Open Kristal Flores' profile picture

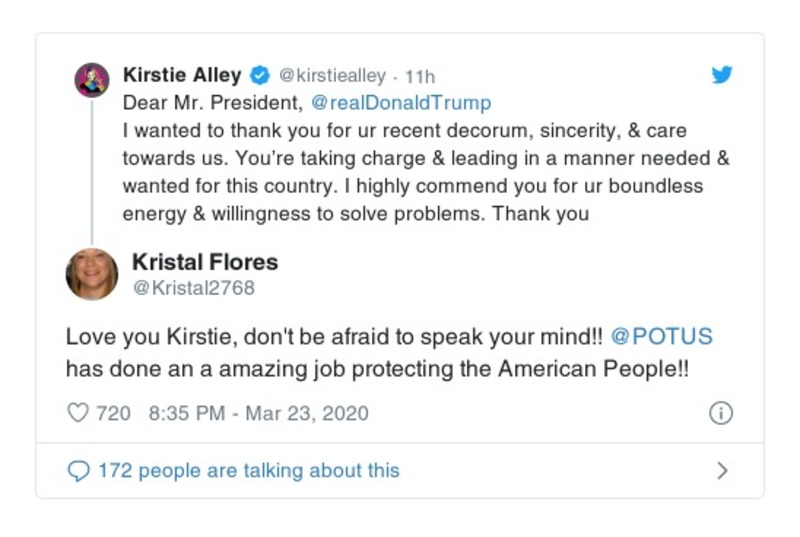click(92, 274)
